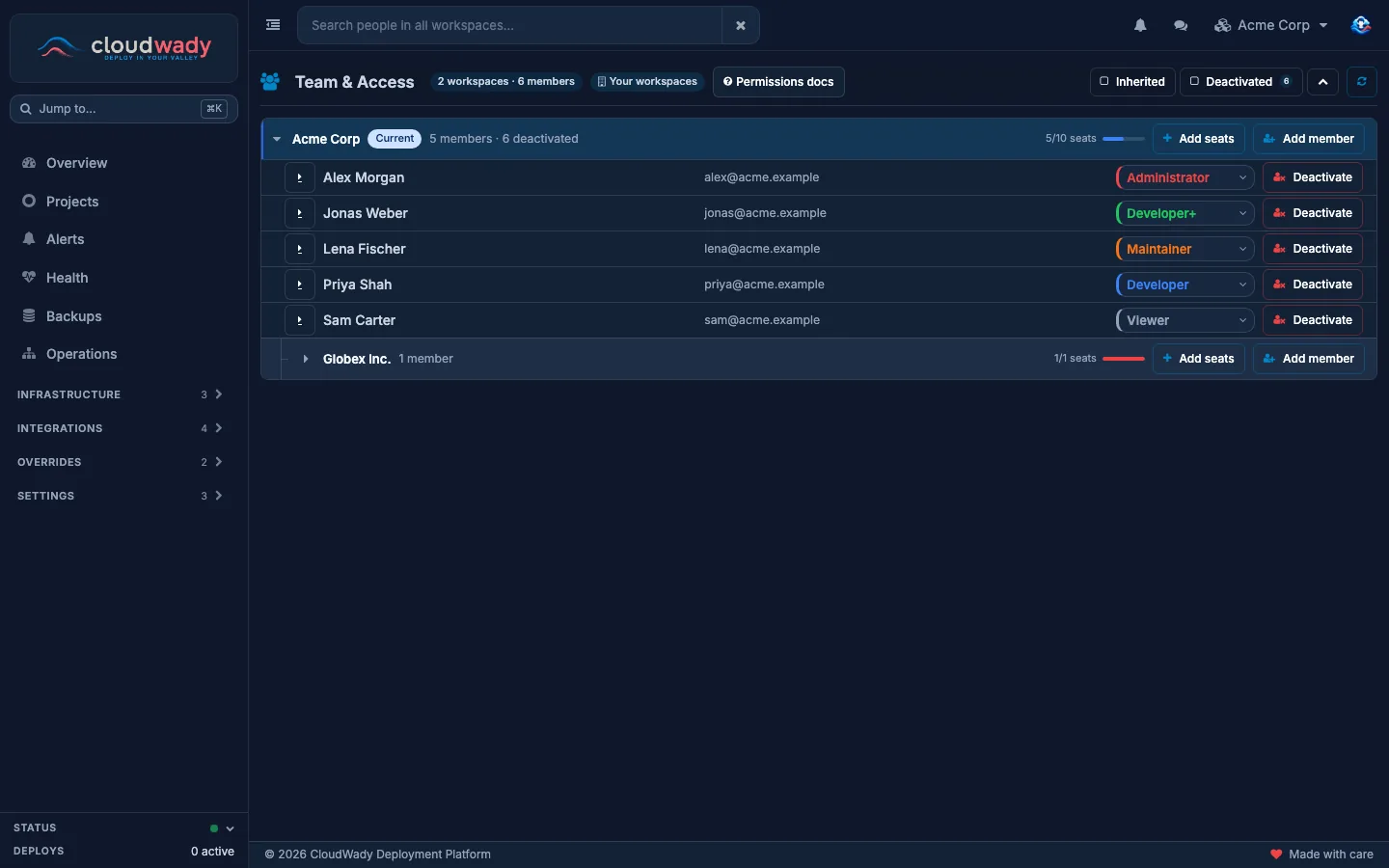Refresh the team list

point(1362,82)
